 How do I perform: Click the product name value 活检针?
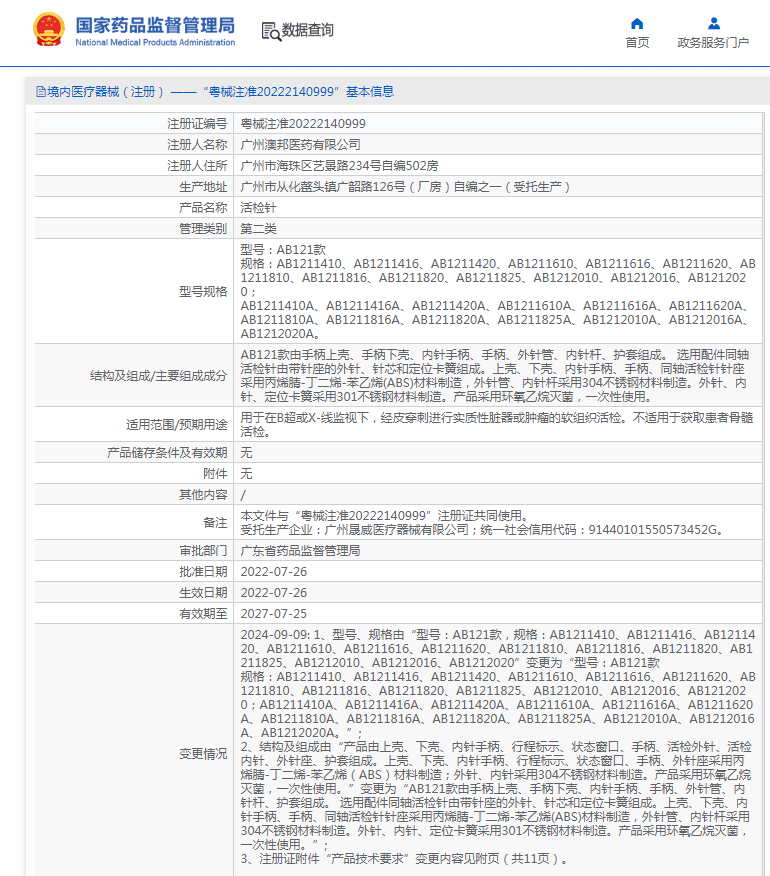258,207
